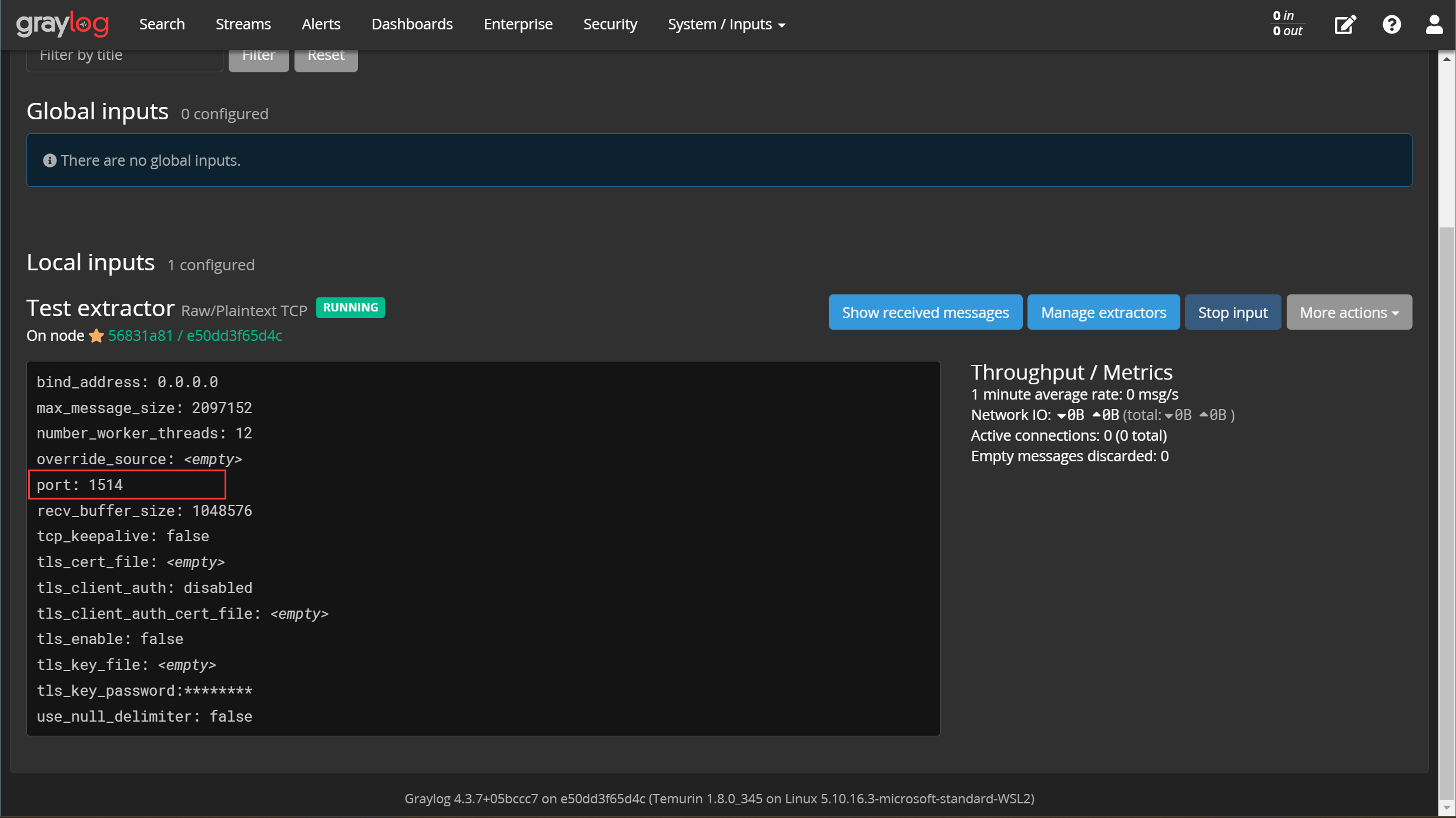Open the Alerts menu item
This screenshot has width=1456, height=818.
(321, 24)
